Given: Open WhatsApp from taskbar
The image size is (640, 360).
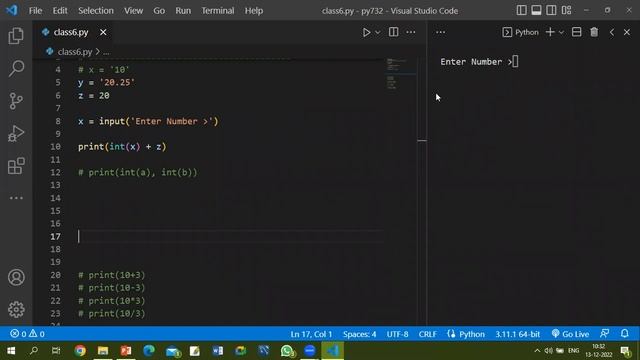Looking at the screenshot, I should 287,351.
